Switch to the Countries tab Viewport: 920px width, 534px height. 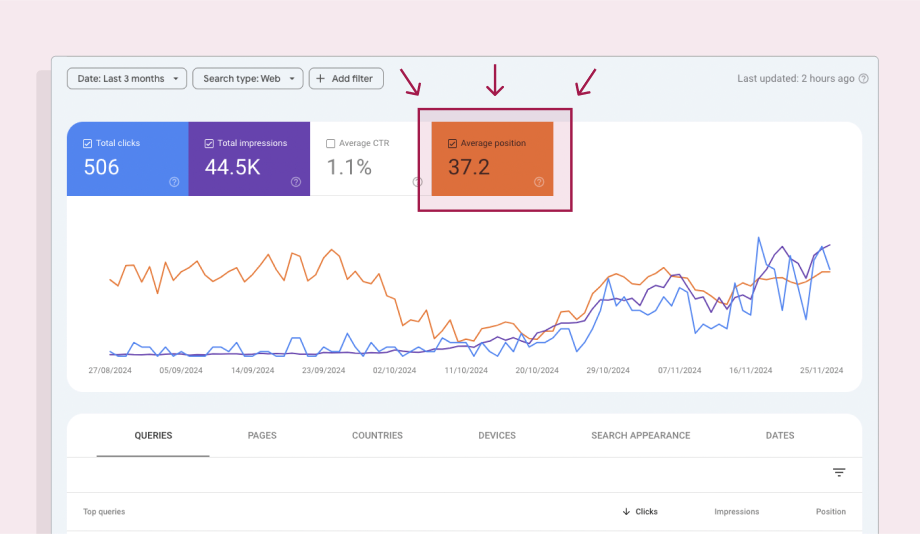tap(377, 435)
